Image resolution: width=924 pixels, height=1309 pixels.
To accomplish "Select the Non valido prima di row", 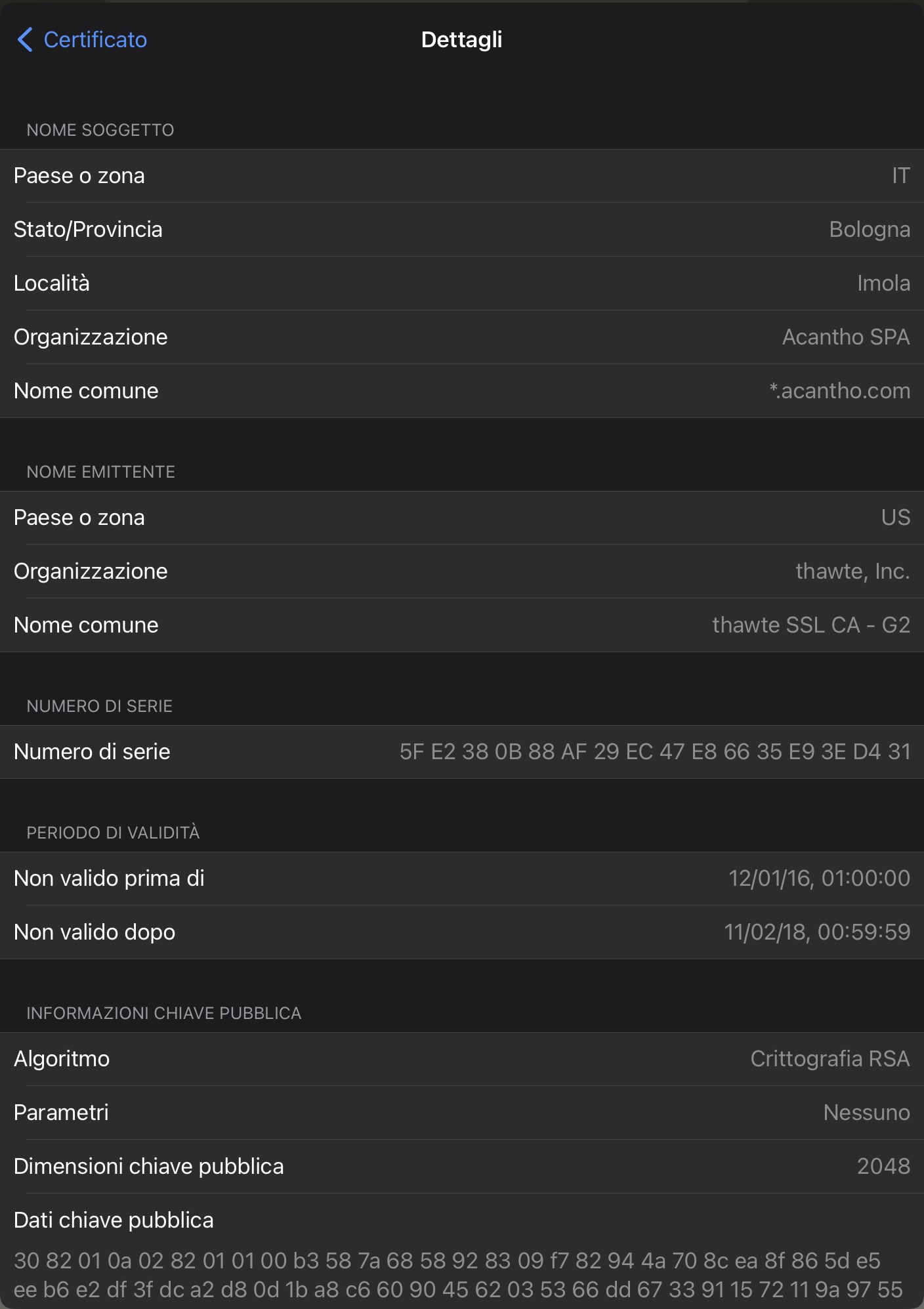I will click(x=462, y=879).
